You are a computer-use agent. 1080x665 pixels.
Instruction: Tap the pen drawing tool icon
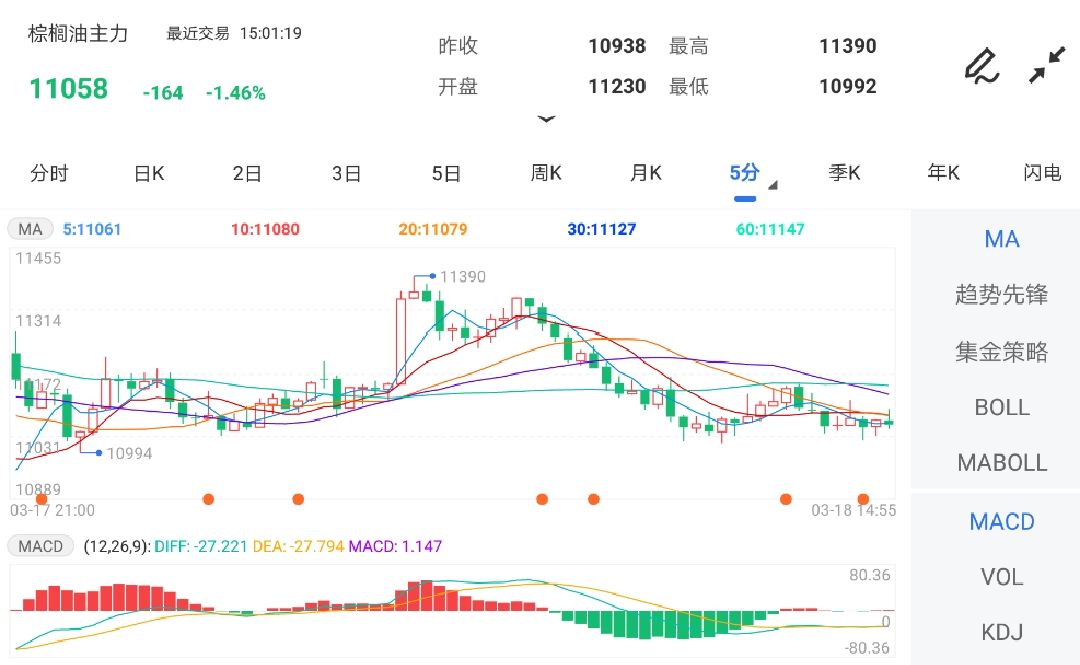981,65
